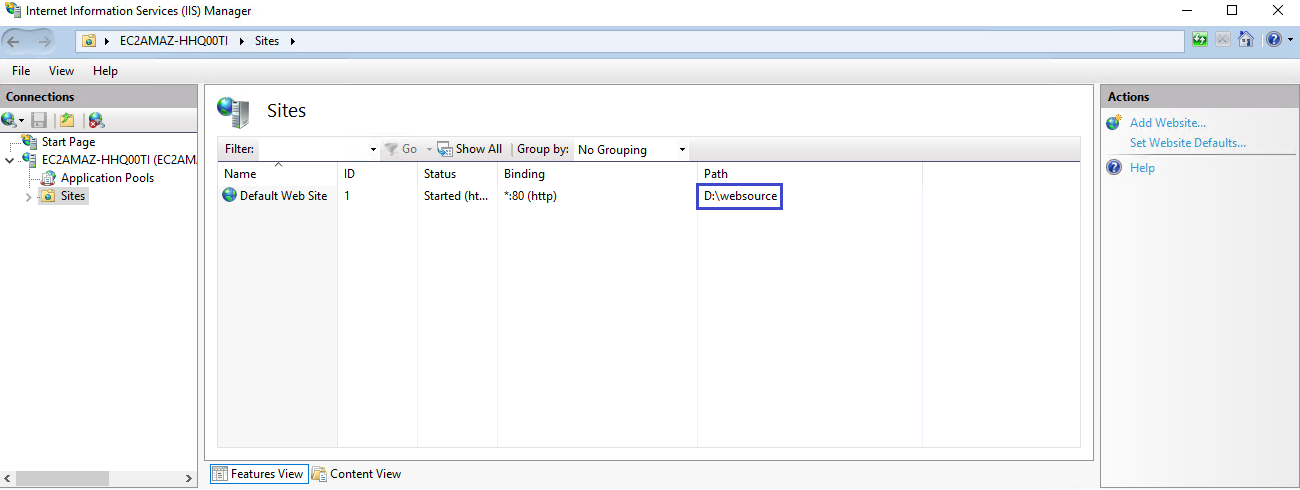
Task: Click the Add Website globe icon
Action: tap(1114, 123)
